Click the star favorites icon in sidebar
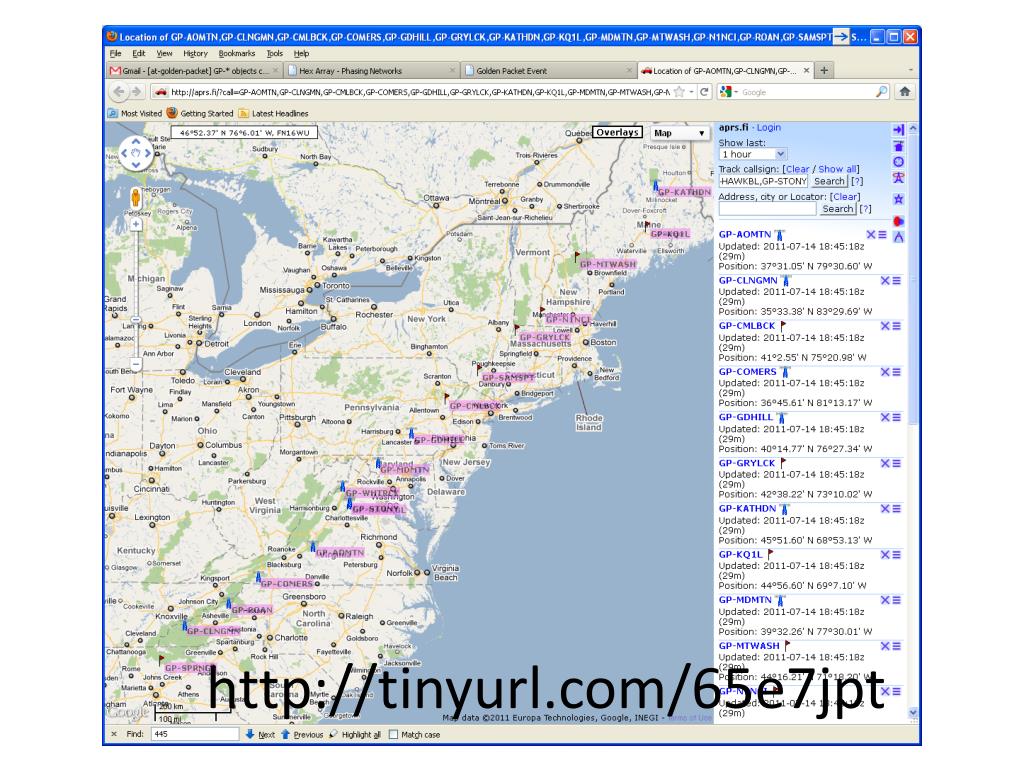Viewport: 1024px width, 768px height. coord(899,199)
